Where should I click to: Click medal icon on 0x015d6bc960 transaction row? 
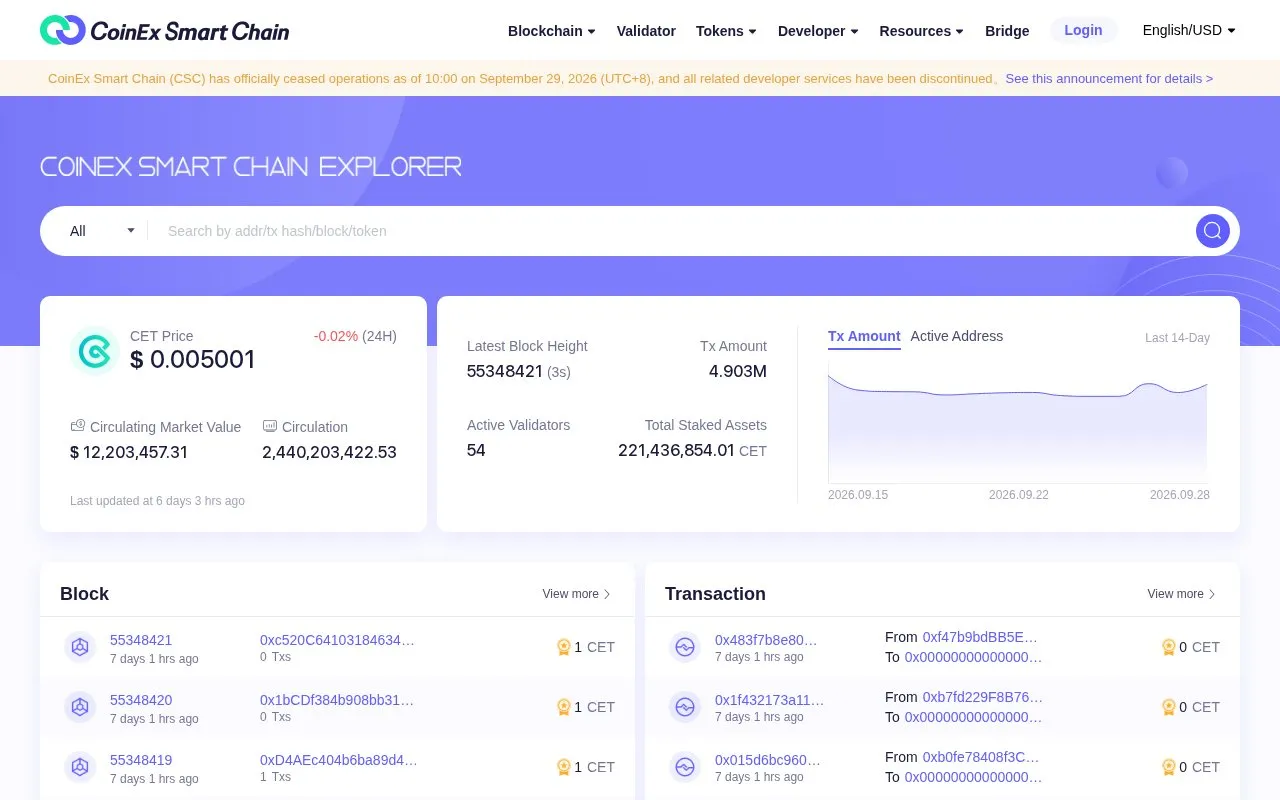tap(1168, 767)
